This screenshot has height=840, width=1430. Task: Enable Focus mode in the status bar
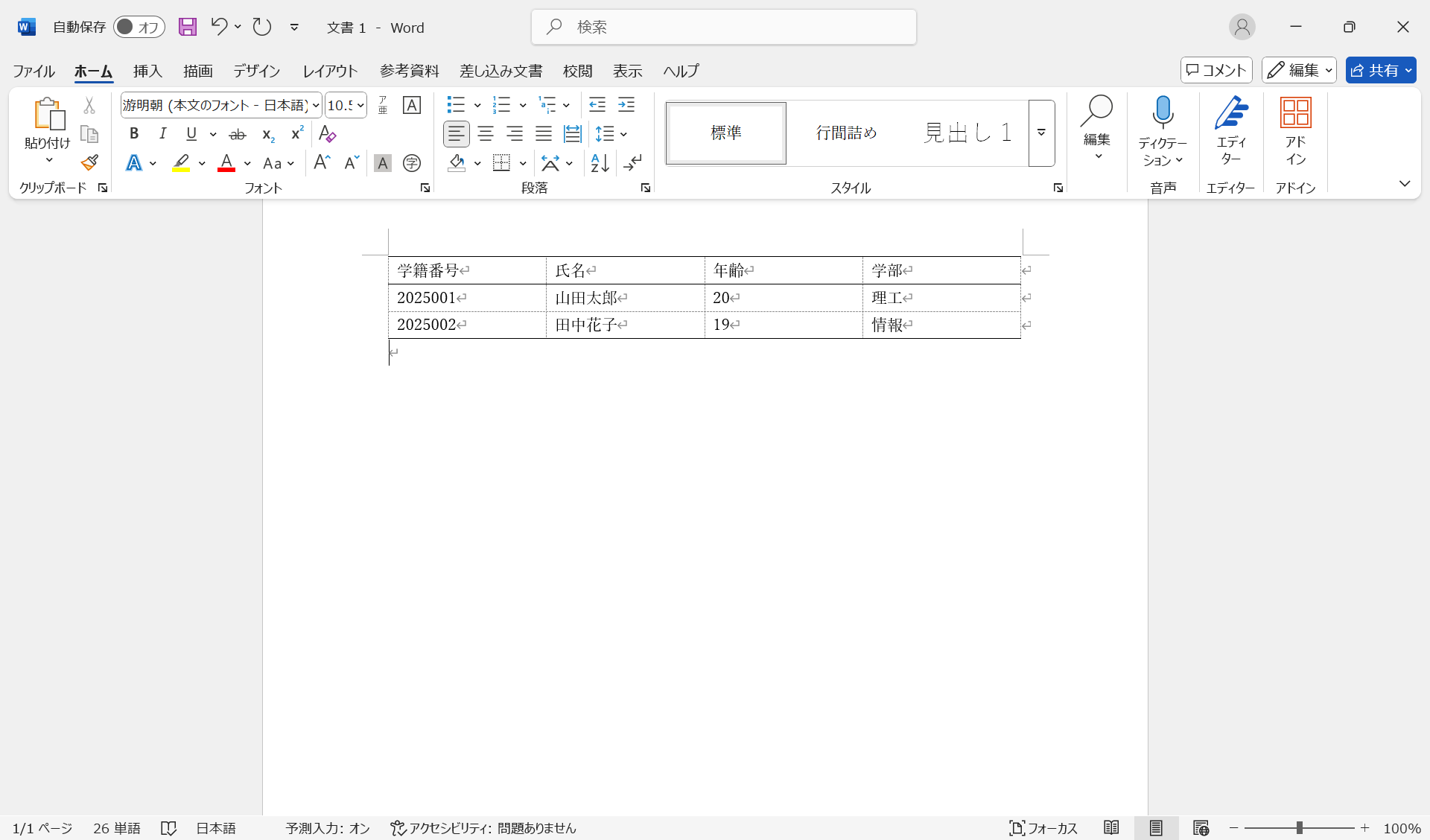[x=1043, y=827]
